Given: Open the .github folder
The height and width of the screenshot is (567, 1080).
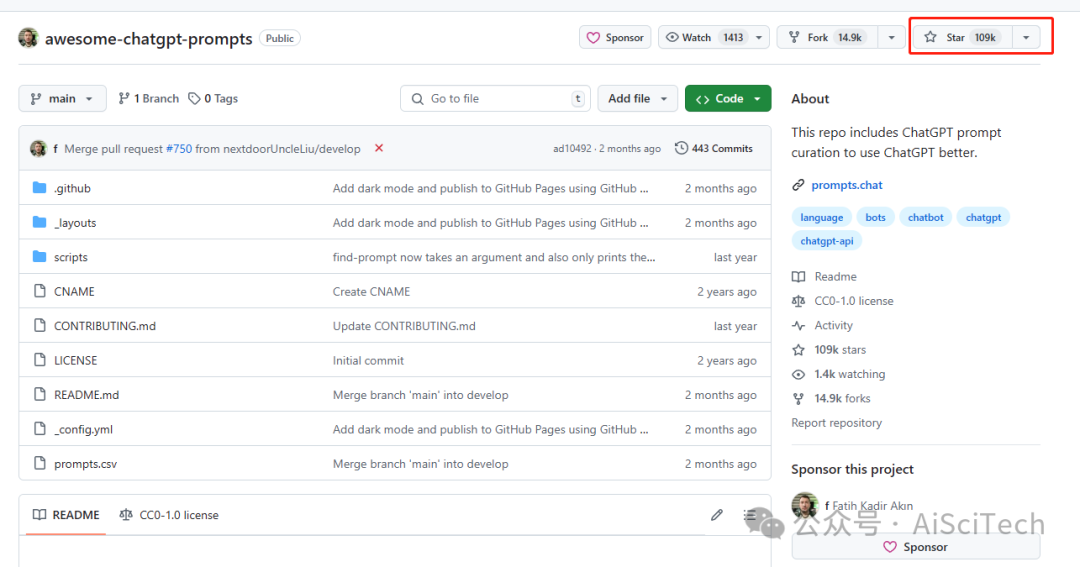Looking at the screenshot, I should click(x=72, y=188).
